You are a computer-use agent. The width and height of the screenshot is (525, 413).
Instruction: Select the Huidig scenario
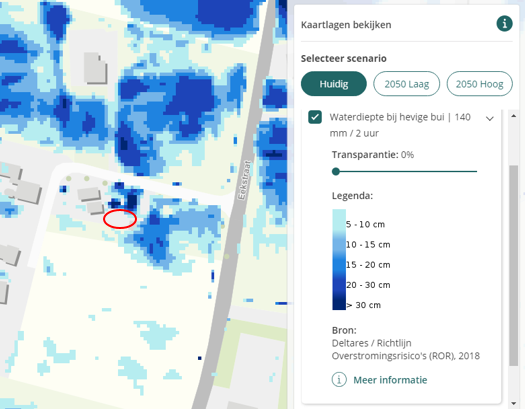(333, 84)
